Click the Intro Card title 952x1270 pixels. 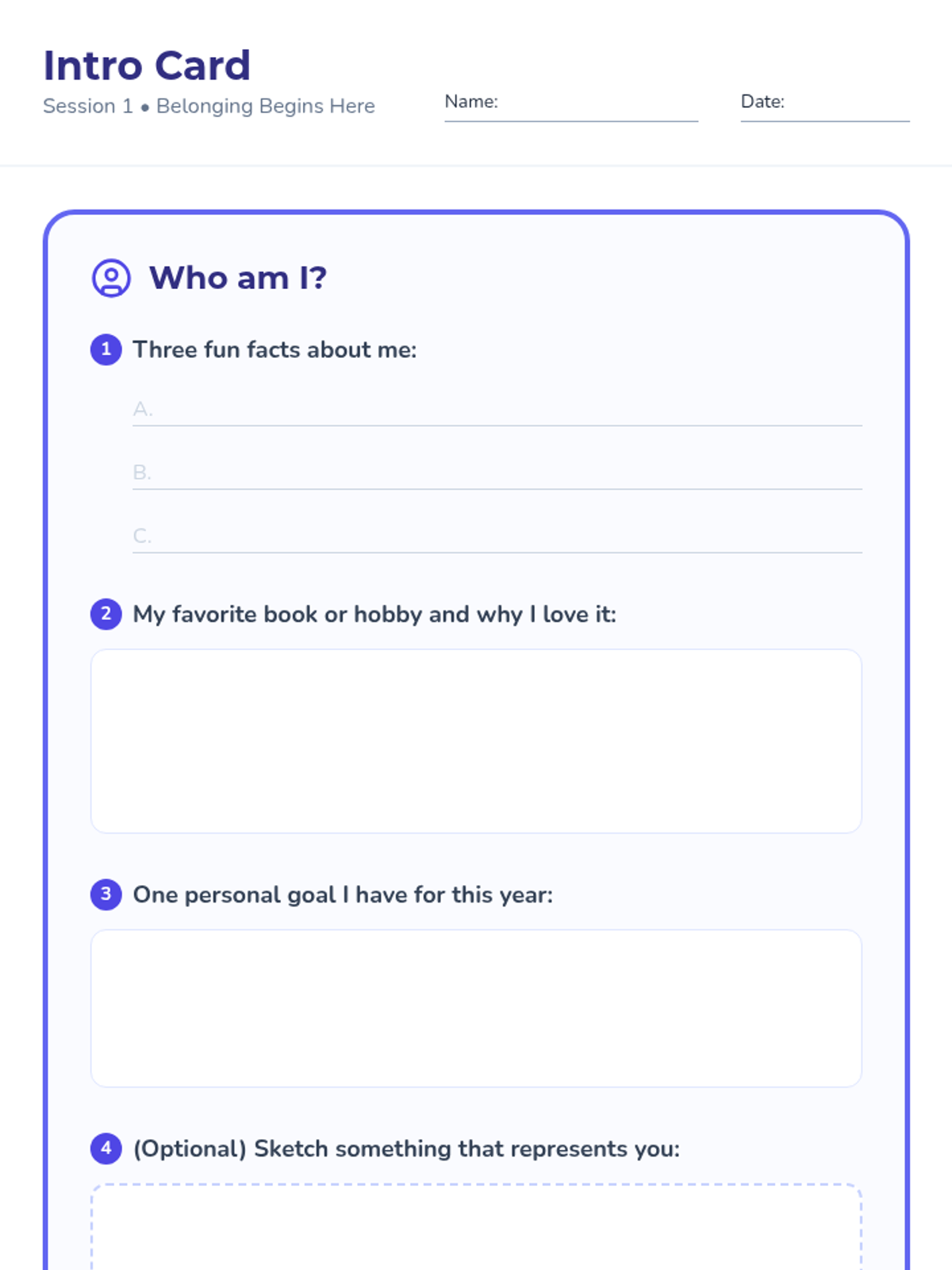point(147,65)
